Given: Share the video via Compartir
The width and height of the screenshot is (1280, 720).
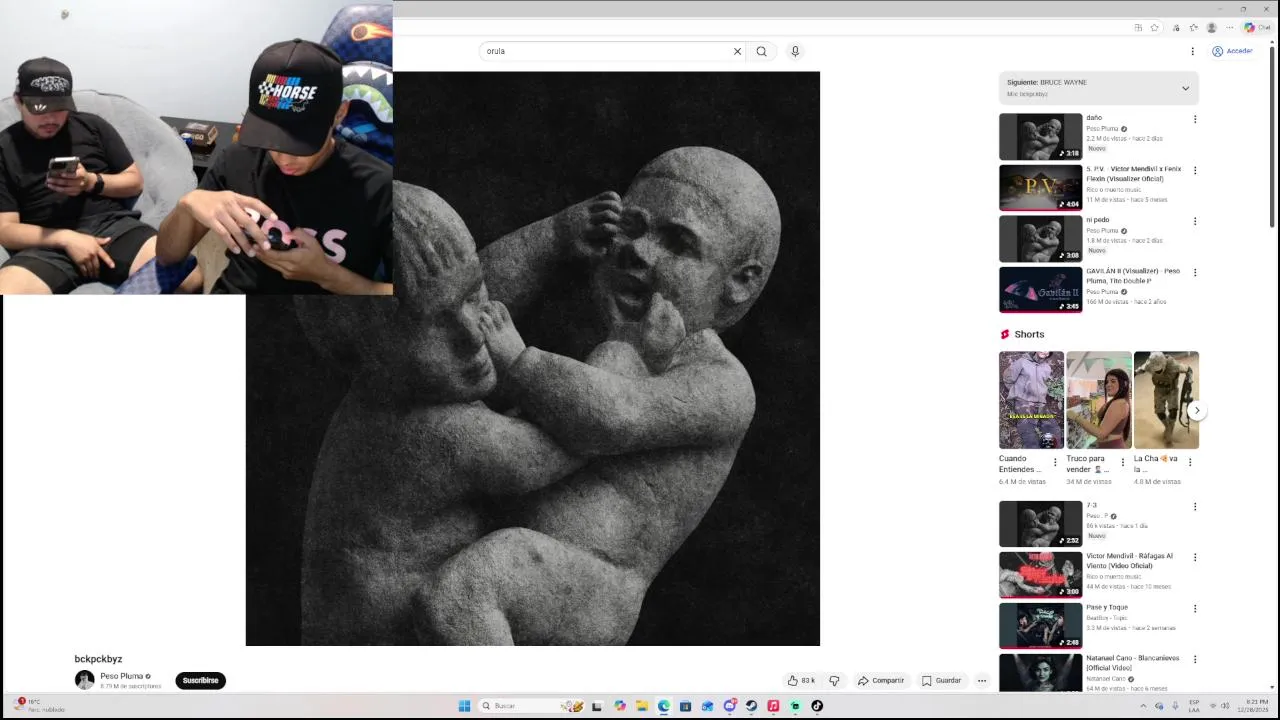Looking at the screenshot, I should coord(881,680).
